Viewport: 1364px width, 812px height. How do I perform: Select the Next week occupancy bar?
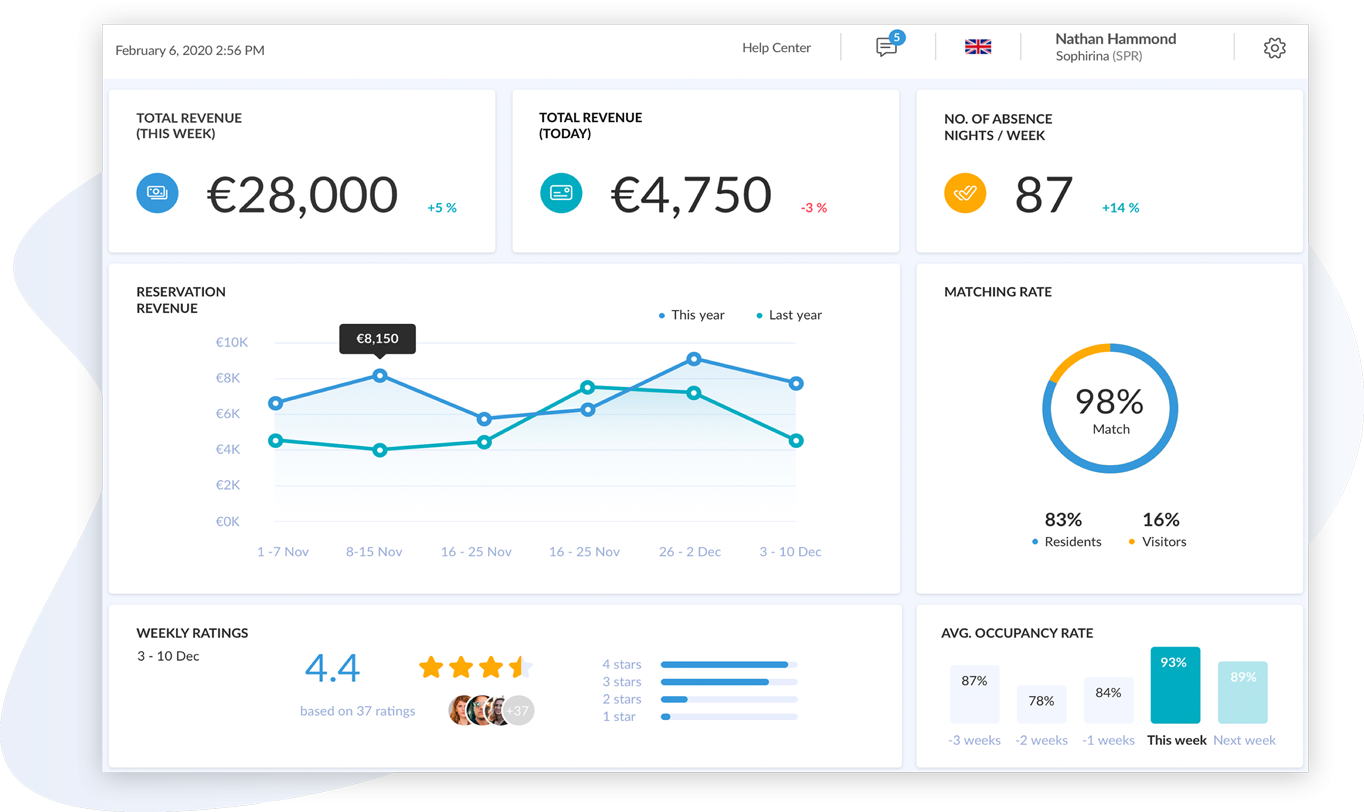[x=1243, y=692]
